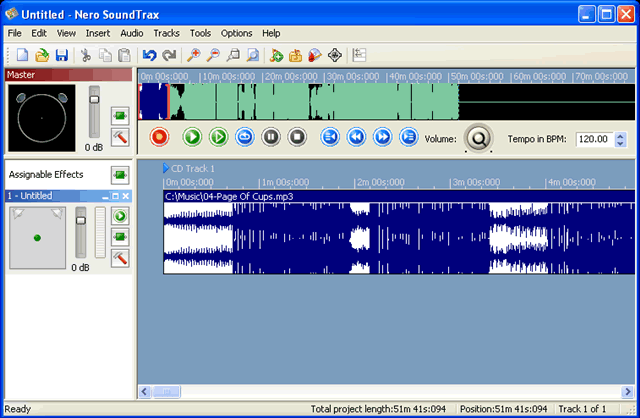
Task: Open the Edit menu
Action: [x=39, y=33]
